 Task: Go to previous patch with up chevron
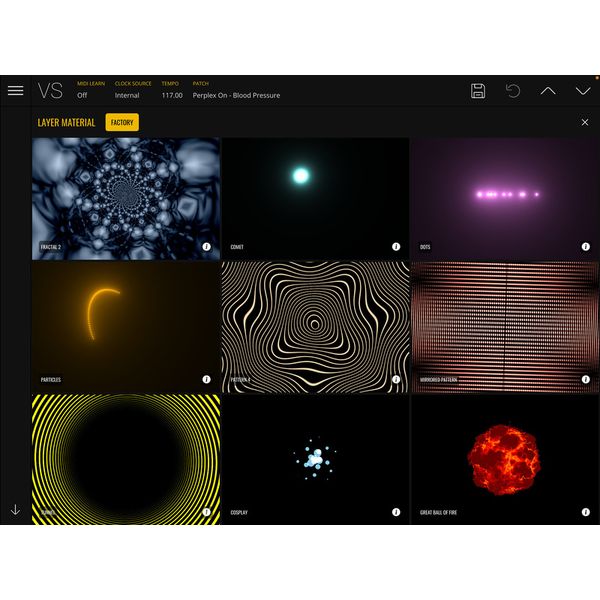(x=548, y=91)
